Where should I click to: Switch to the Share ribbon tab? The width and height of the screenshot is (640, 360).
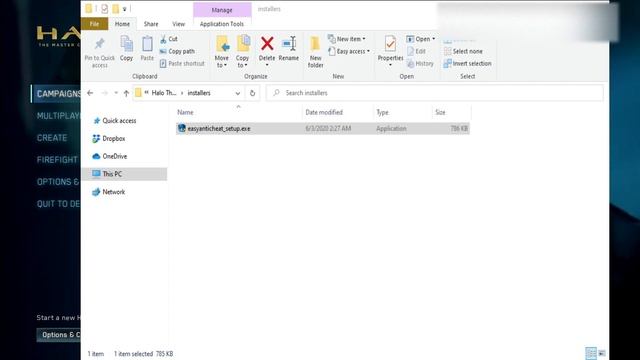(x=151, y=24)
